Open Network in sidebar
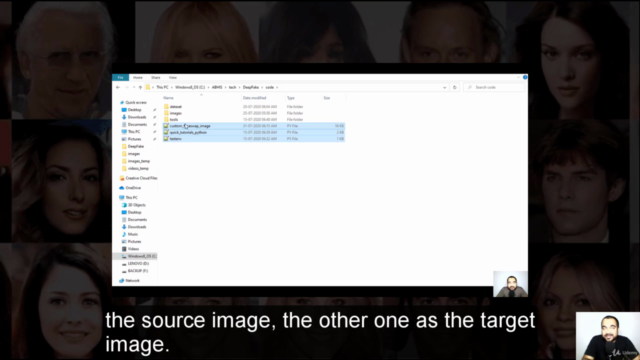The width and height of the screenshot is (640, 360). (x=132, y=281)
